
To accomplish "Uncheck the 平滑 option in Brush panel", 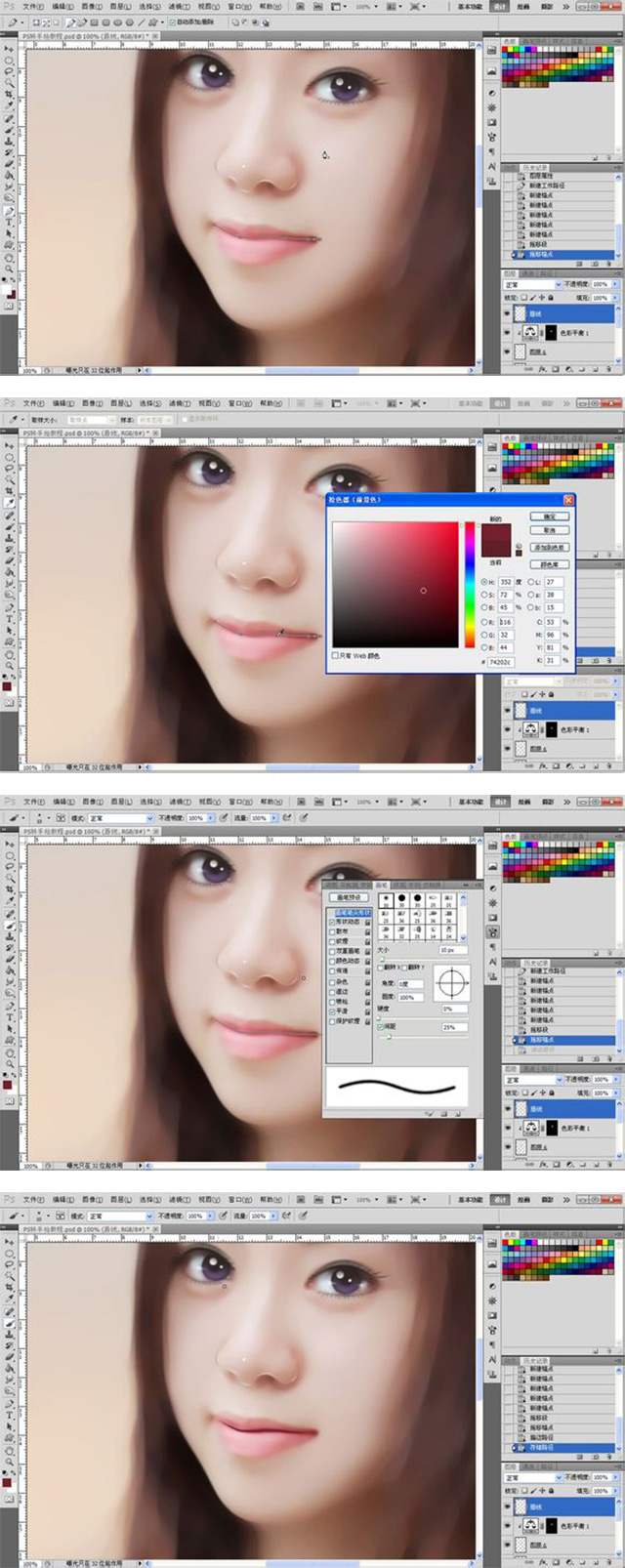I will (x=333, y=1011).
